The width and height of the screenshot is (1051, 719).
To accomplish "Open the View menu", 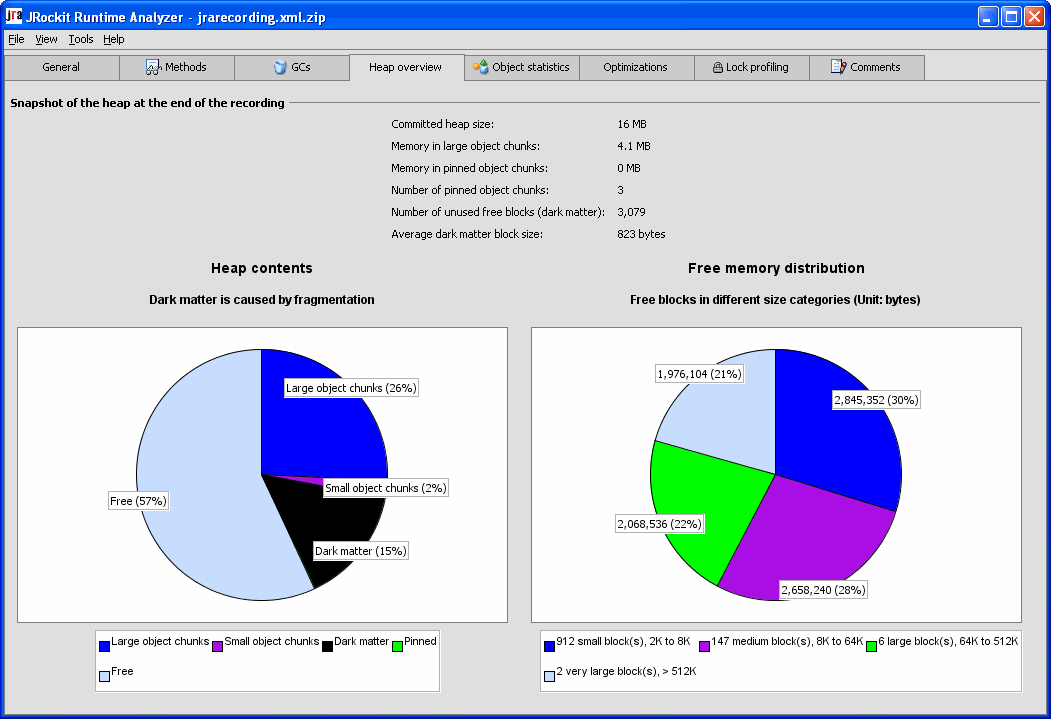I will [46, 39].
